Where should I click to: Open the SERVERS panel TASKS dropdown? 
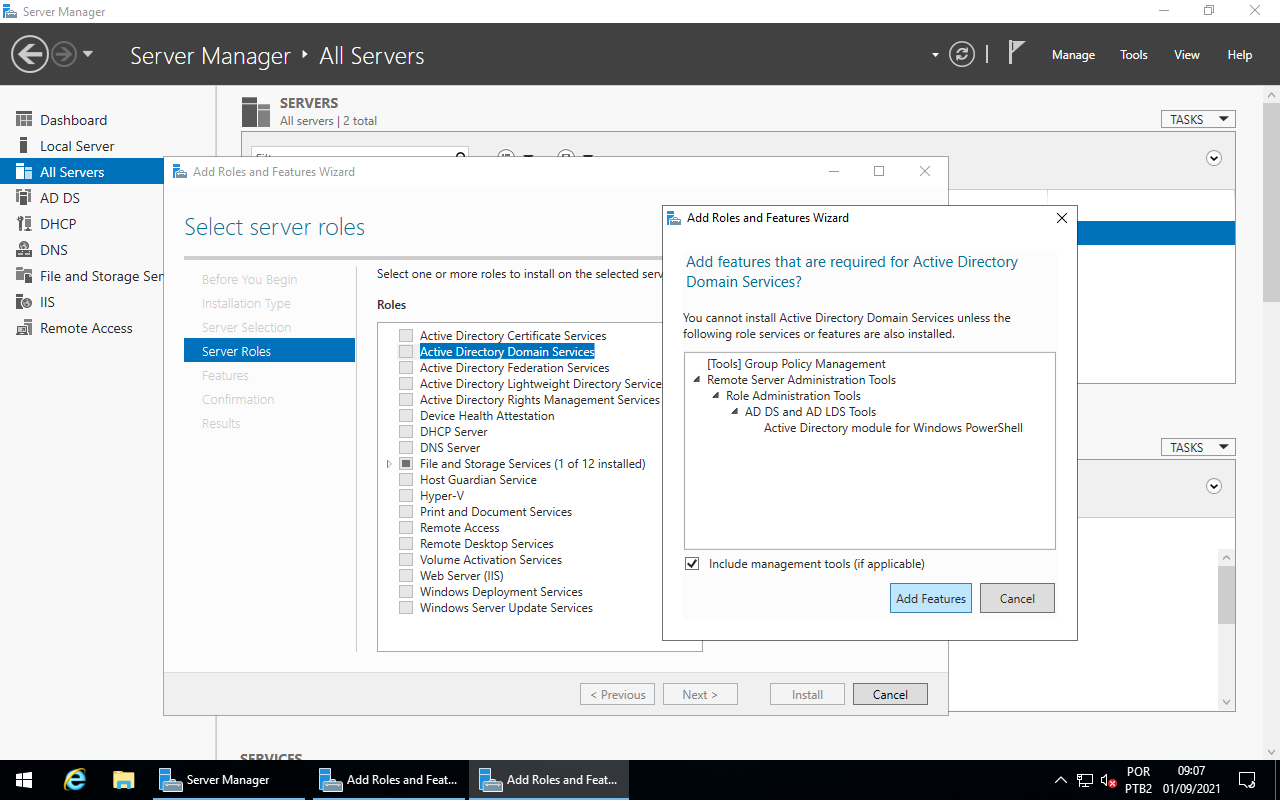(x=1198, y=118)
